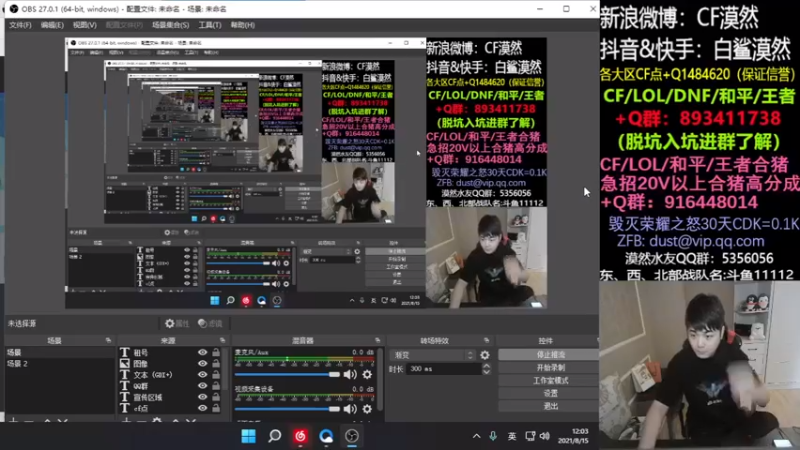Image resolution: width=800 pixels, height=450 pixels.
Task: Mute the 视频采集设备 speaker icon
Action: point(349,409)
